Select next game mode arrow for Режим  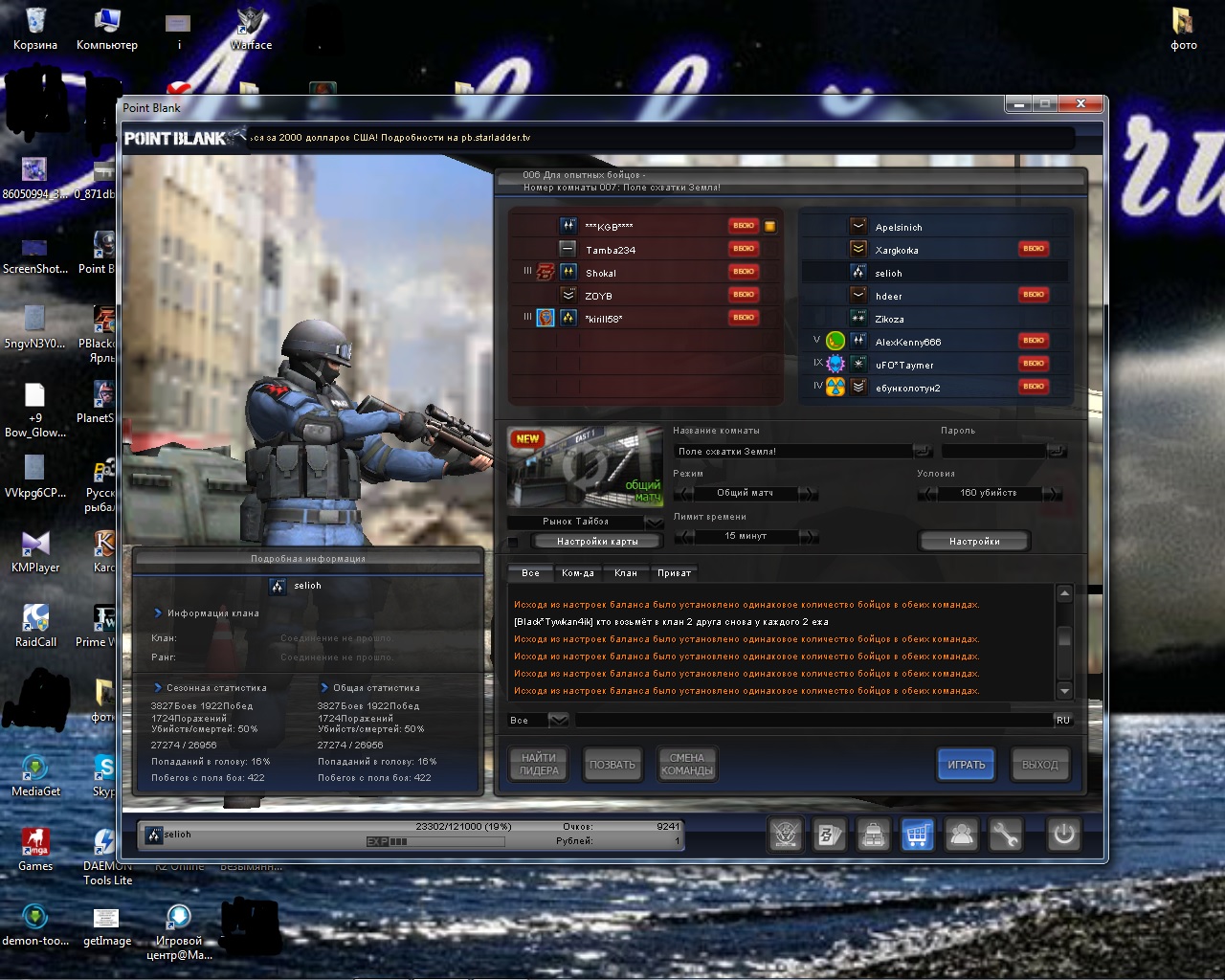[x=809, y=494]
